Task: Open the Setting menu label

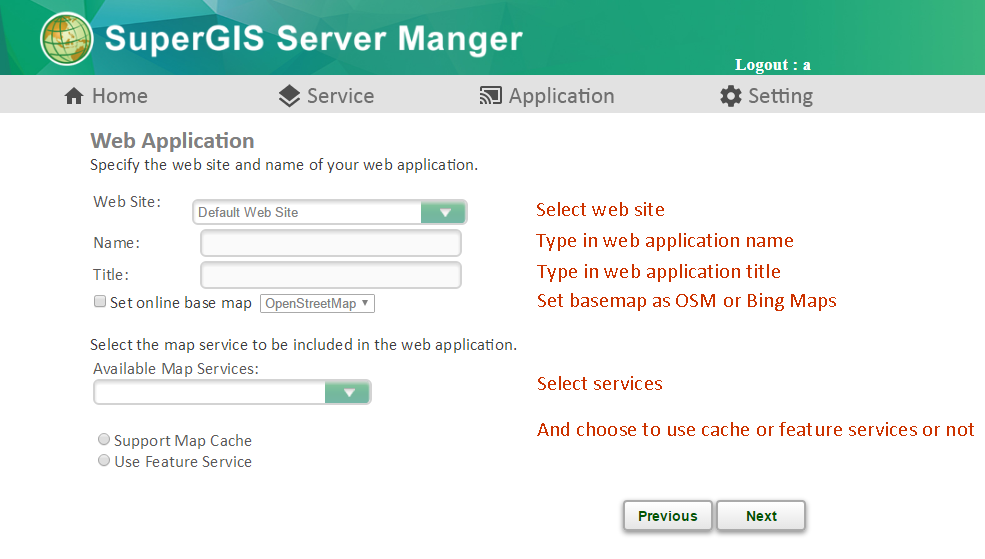Action: 780,96
